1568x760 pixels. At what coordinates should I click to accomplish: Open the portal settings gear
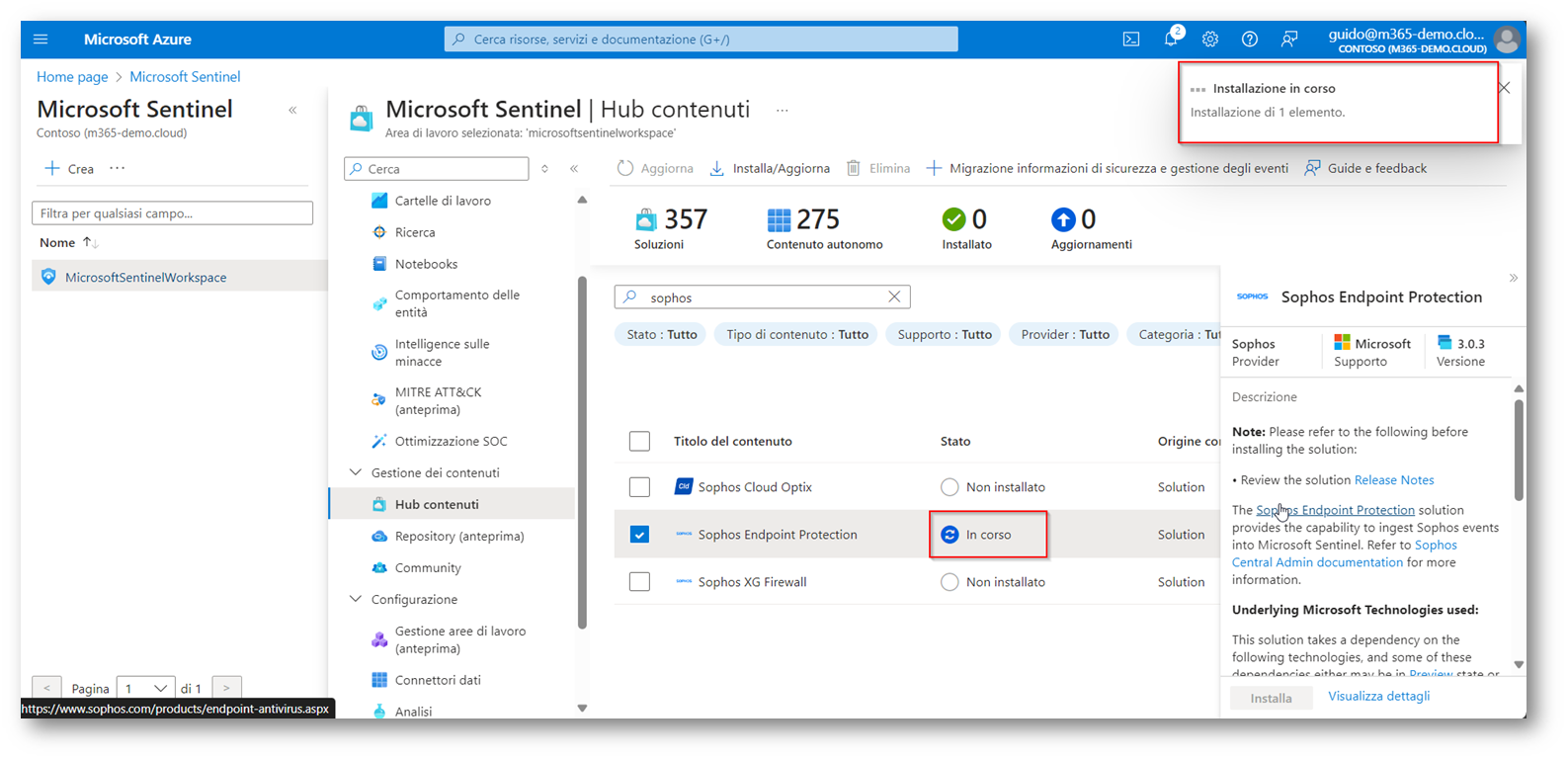(x=1210, y=40)
